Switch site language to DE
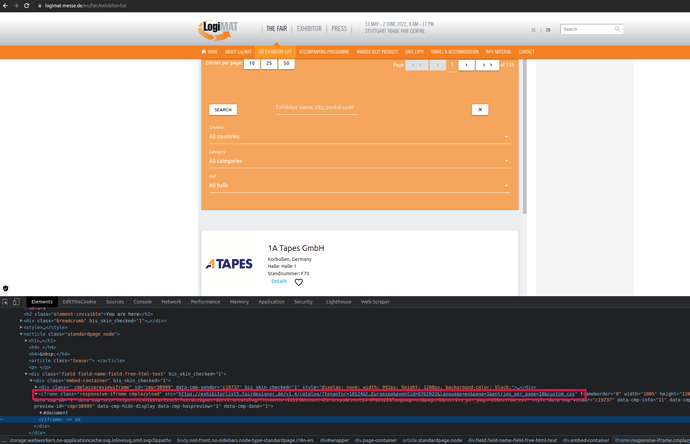This screenshot has width=690, height=444. [x=533, y=30]
